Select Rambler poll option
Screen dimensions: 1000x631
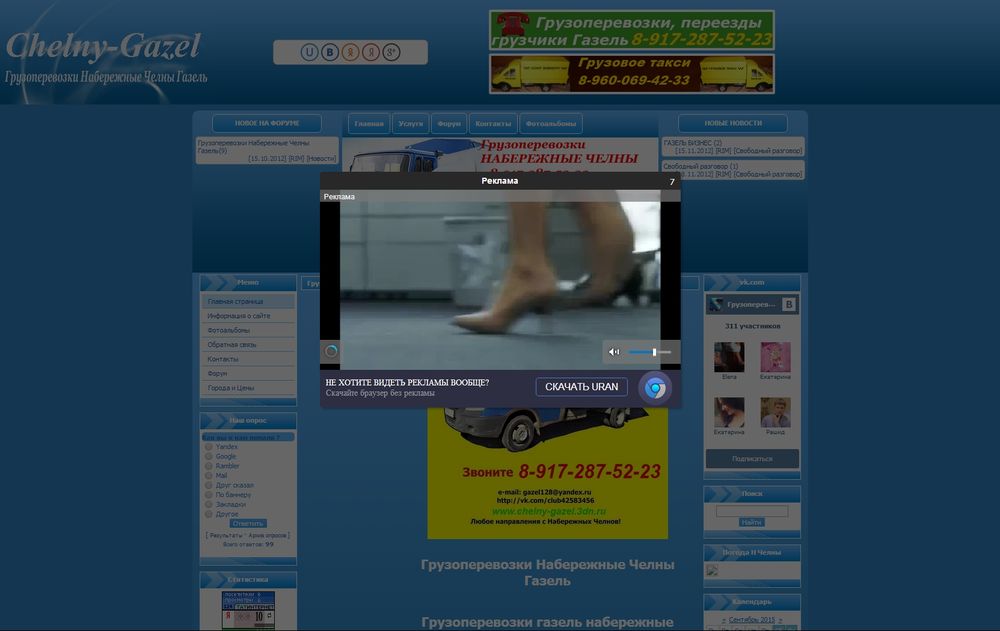click(x=209, y=466)
